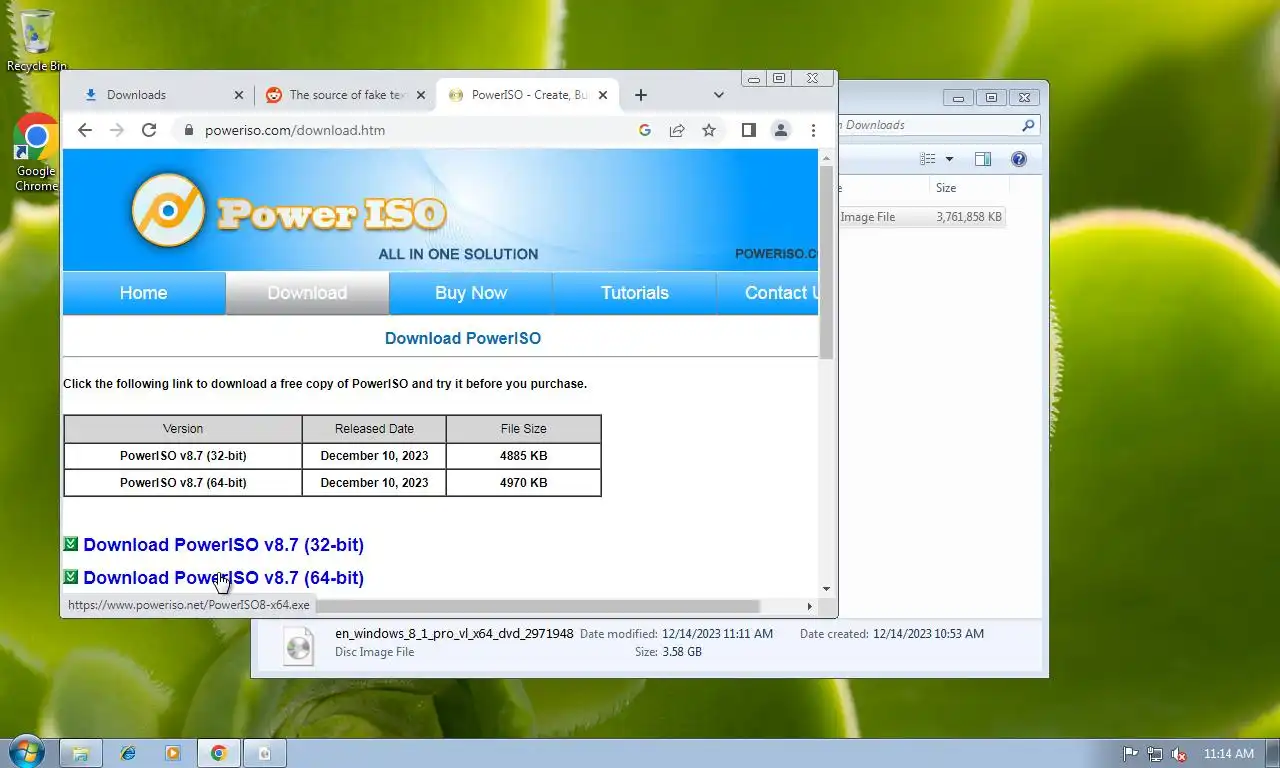
Task: Click the vertical scrollbar up arrow in Chrome
Action: [826, 158]
